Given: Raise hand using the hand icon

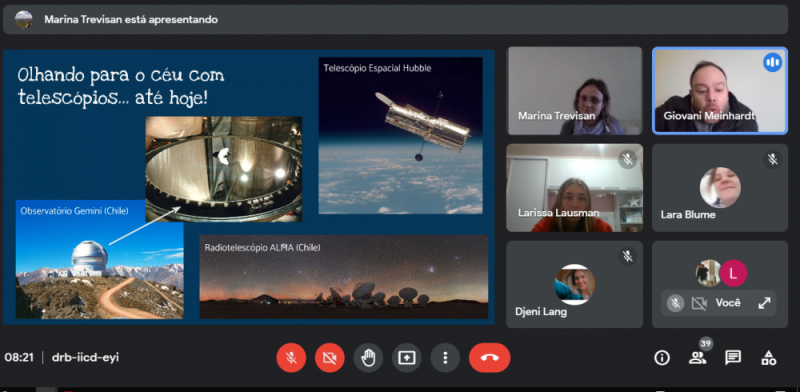Looking at the screenshot, I should pyautogui.click(x=368, y=358).
